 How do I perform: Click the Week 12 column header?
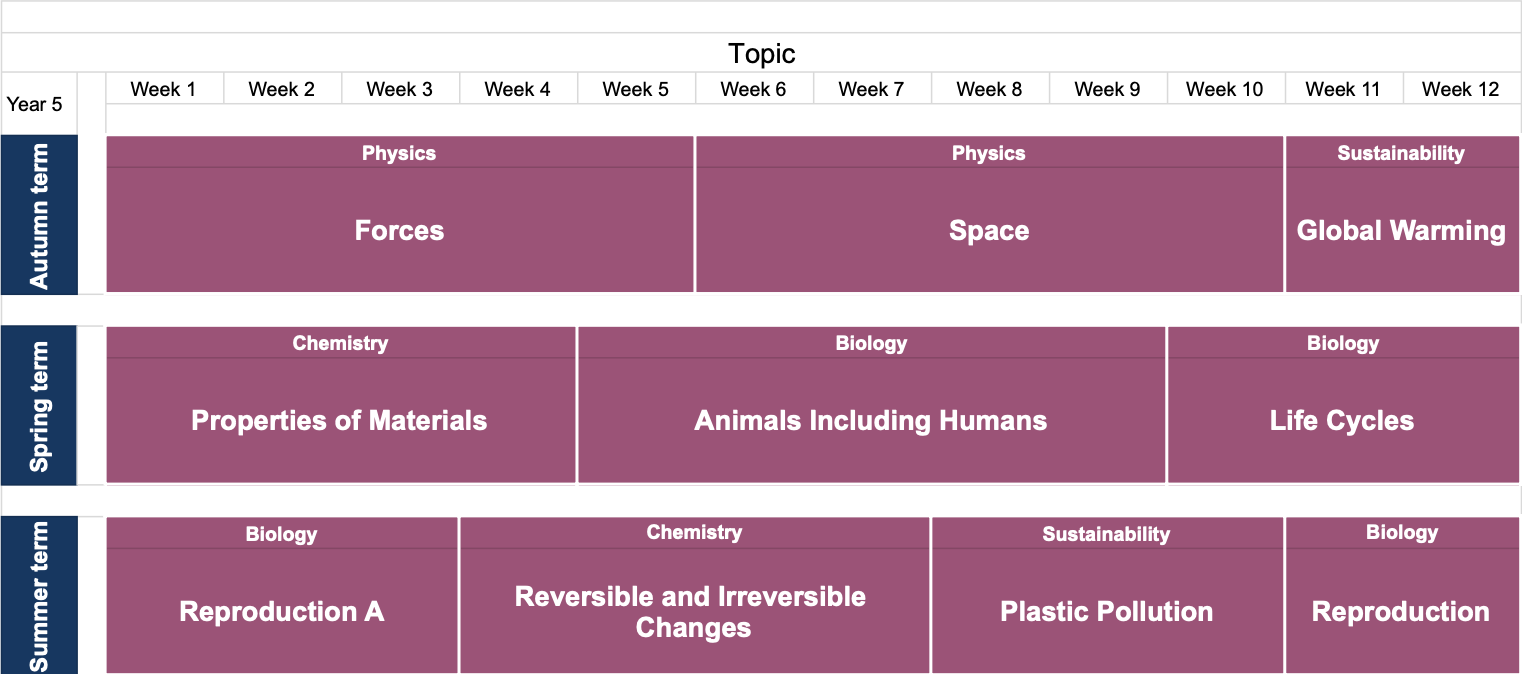click(1460, 89)
